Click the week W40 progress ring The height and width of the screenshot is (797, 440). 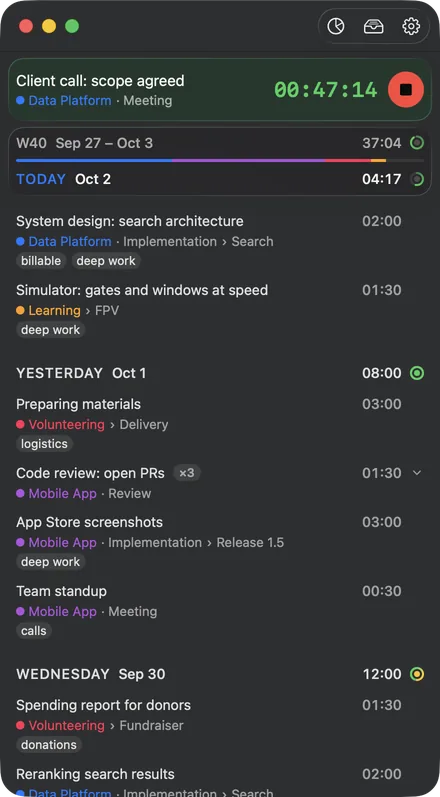tap(417, 143)
